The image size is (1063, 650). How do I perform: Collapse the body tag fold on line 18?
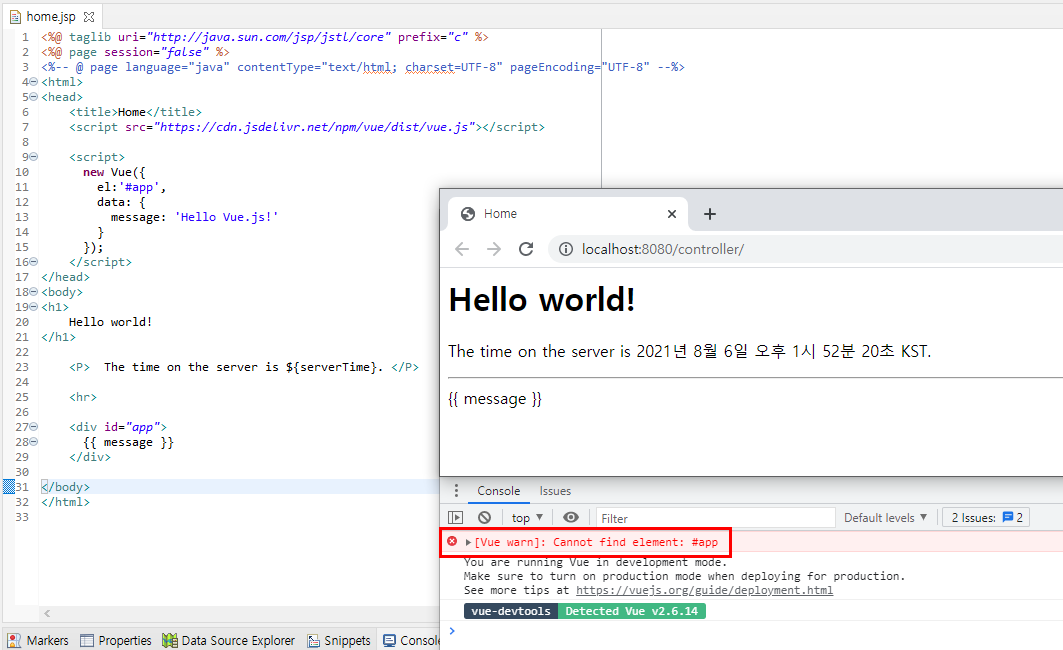point(34,291)
